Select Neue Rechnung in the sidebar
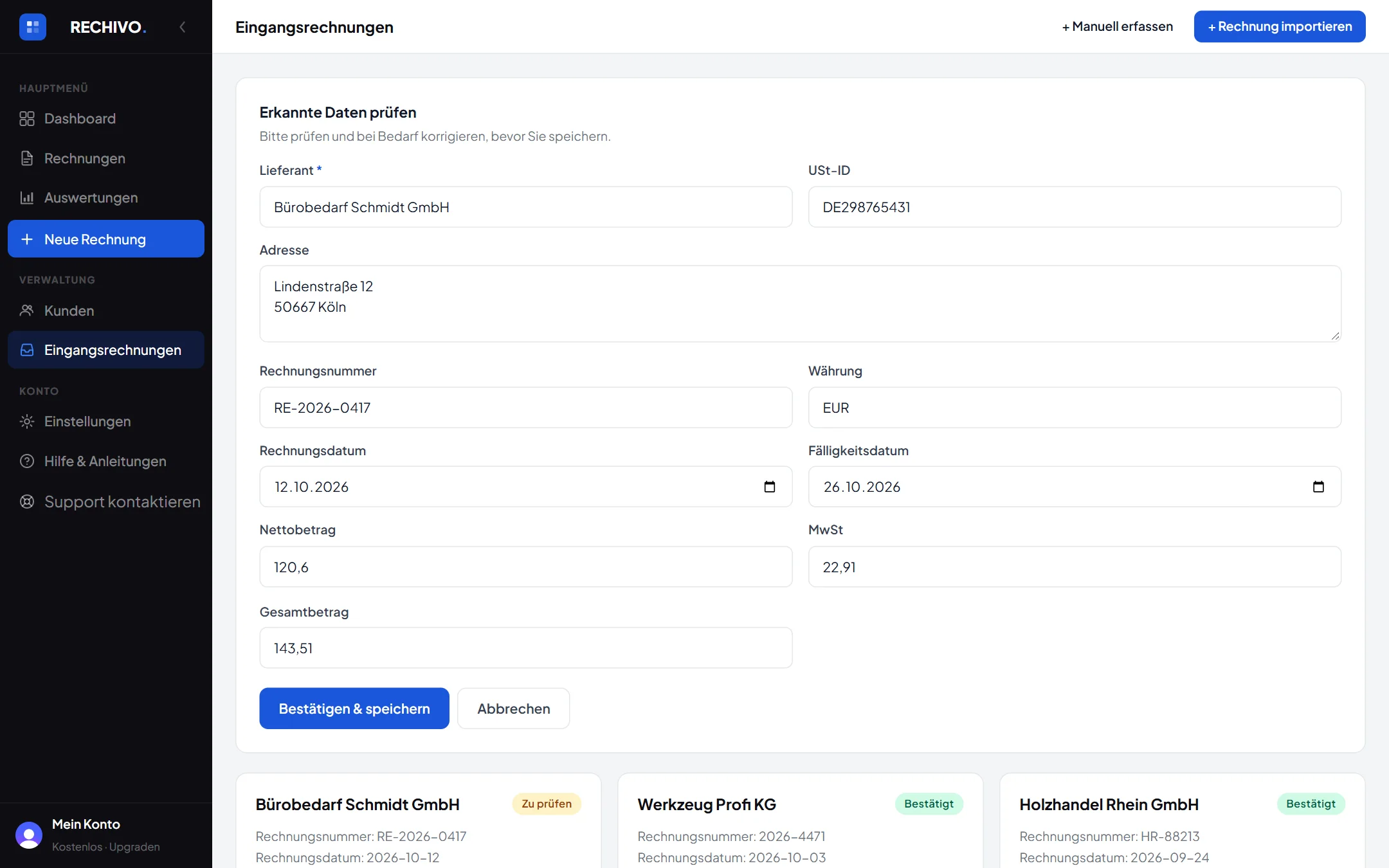 point(106,239)
